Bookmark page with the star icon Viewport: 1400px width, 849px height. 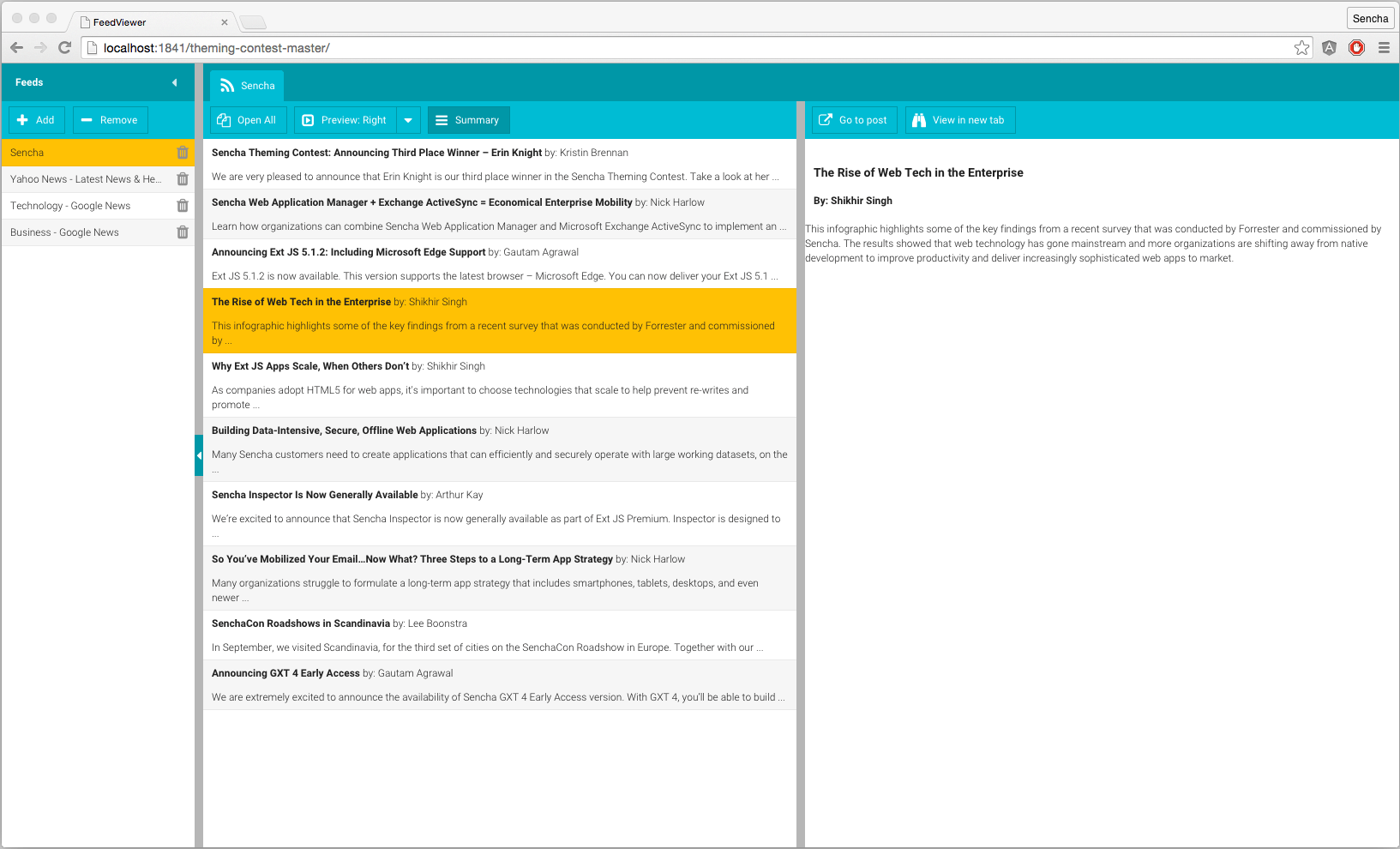[1301, 48]
